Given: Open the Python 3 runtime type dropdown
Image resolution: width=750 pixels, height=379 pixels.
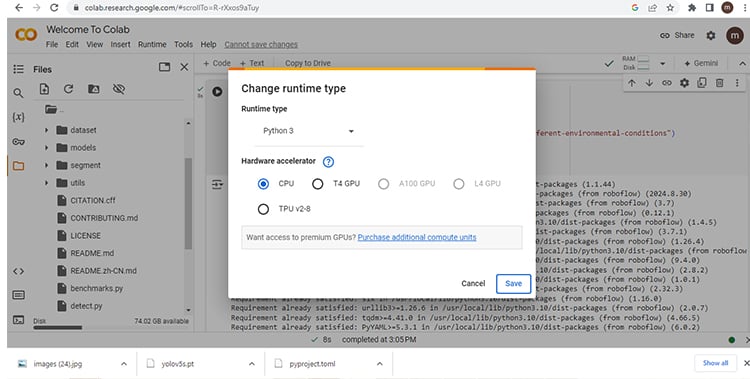Looking at the screenshot, I should pyautogui.click(x=309, y=131).
